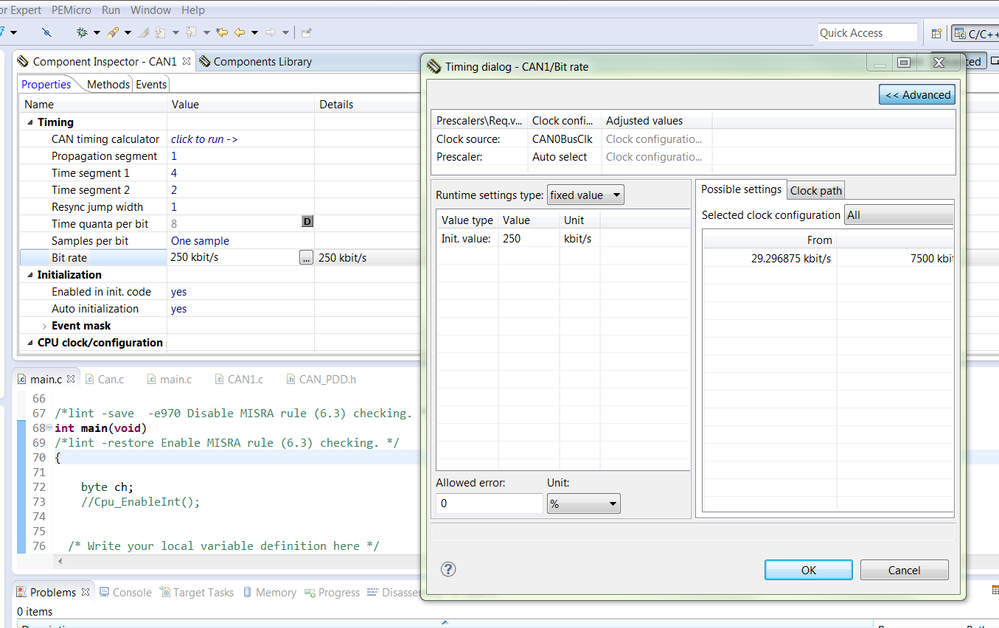Click the Back navigation yellow arrow
This screenshot has width=999, height=628.
240,32
